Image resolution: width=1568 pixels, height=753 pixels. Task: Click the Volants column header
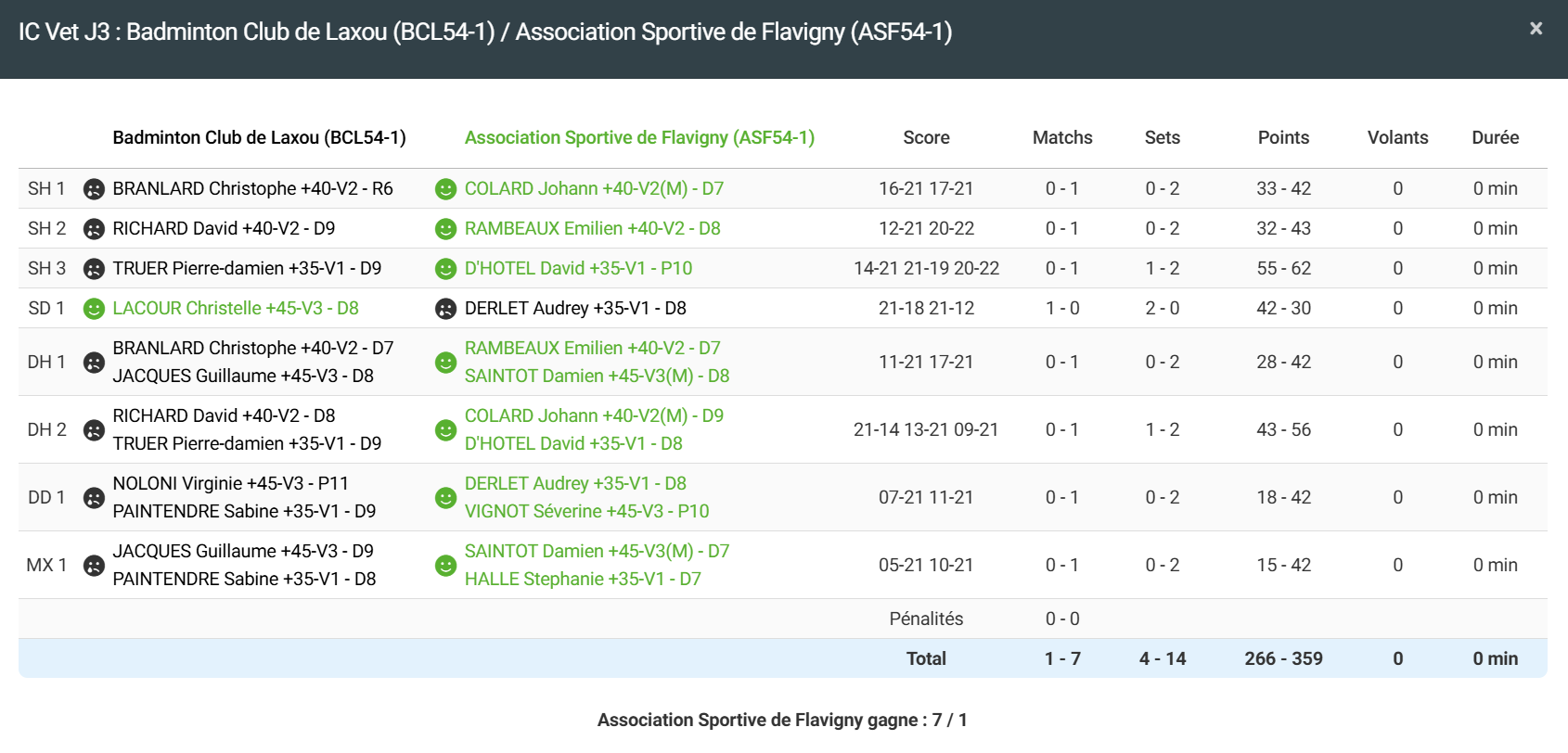point(1397,137)
